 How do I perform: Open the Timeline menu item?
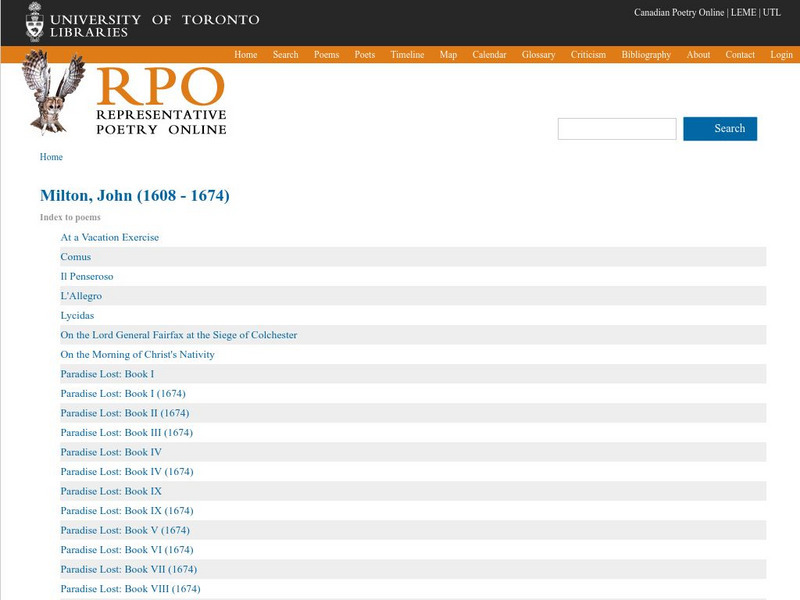[407, 55]
